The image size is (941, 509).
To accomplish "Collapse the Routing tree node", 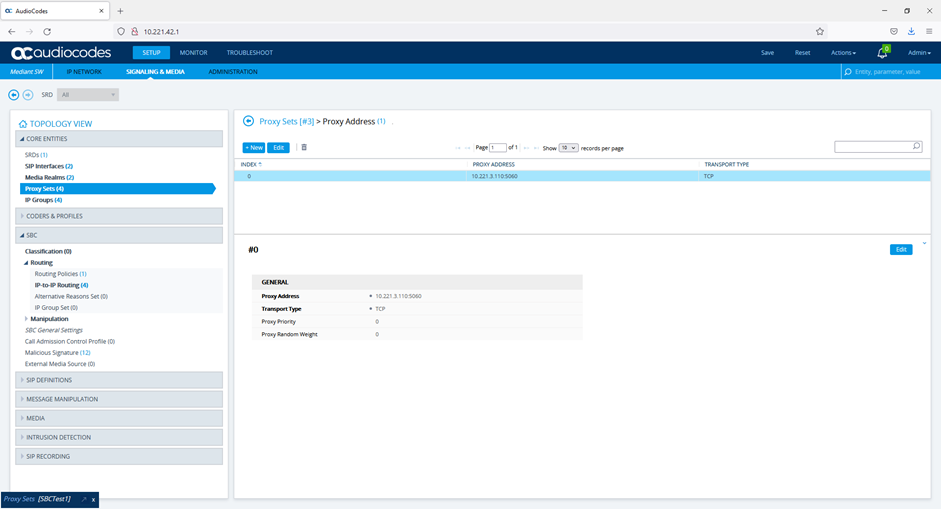I will (x=26, y=263).
